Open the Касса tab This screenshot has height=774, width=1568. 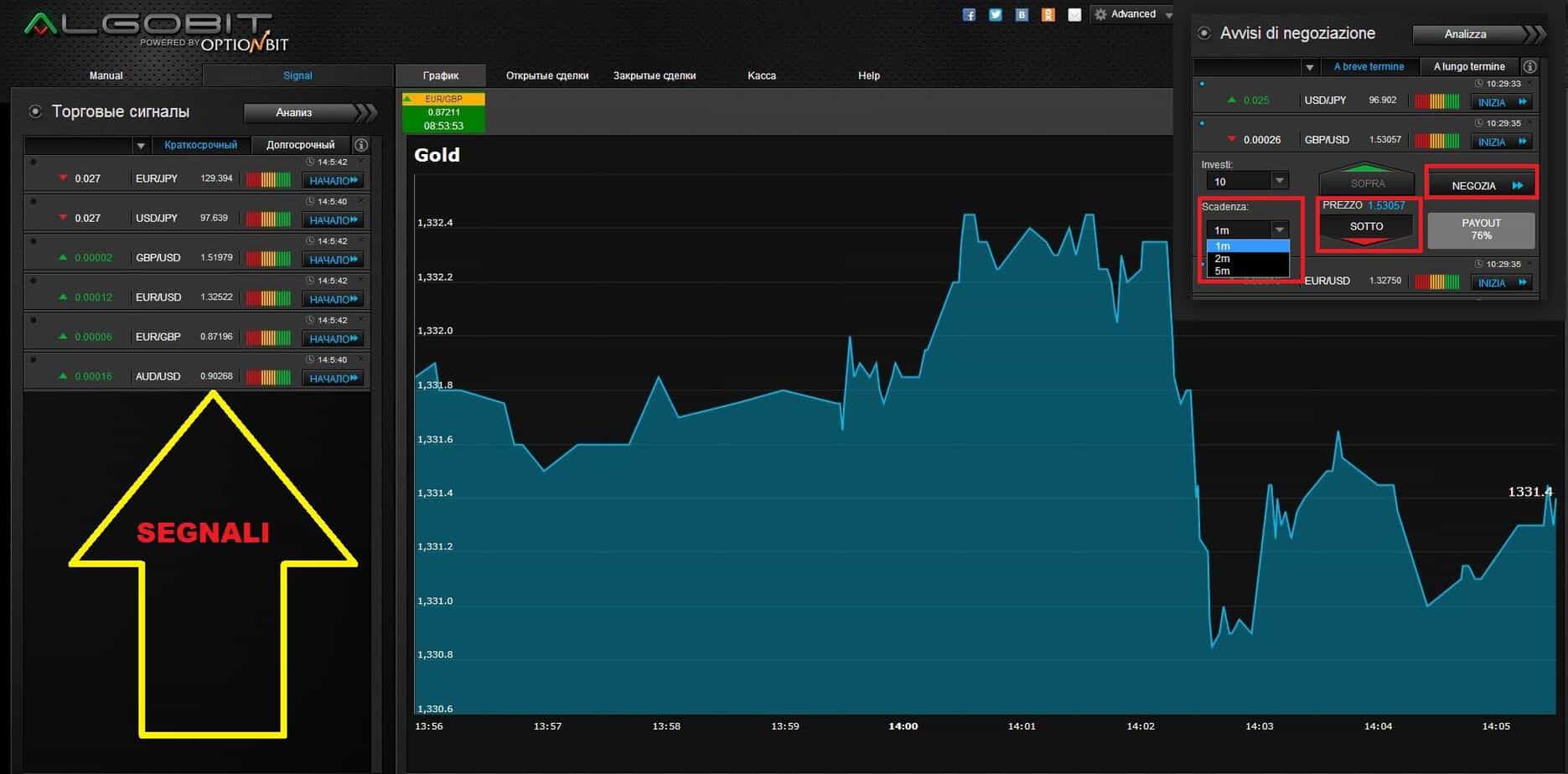pos(762,75)
